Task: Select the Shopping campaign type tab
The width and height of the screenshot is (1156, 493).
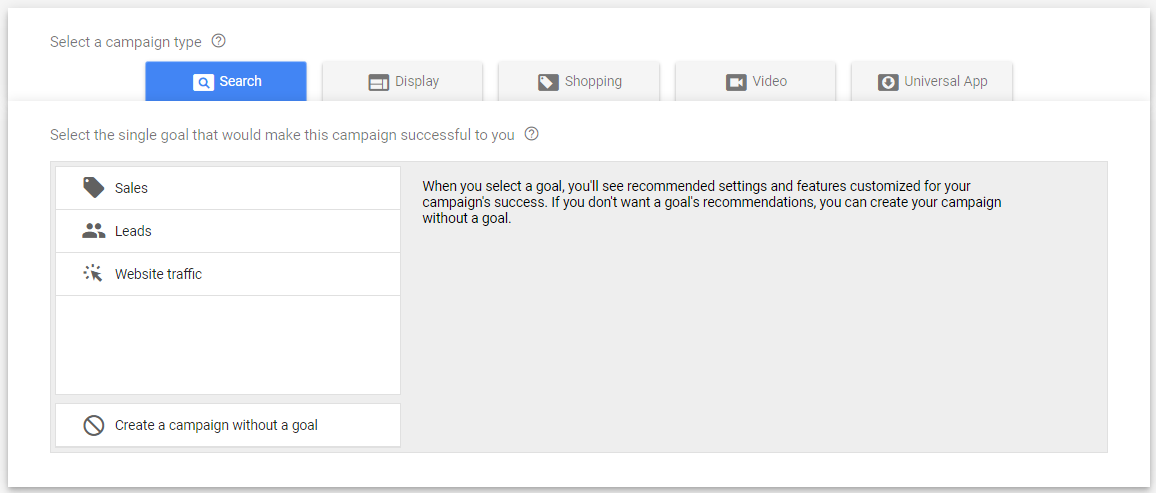Action: click(580, 82)
